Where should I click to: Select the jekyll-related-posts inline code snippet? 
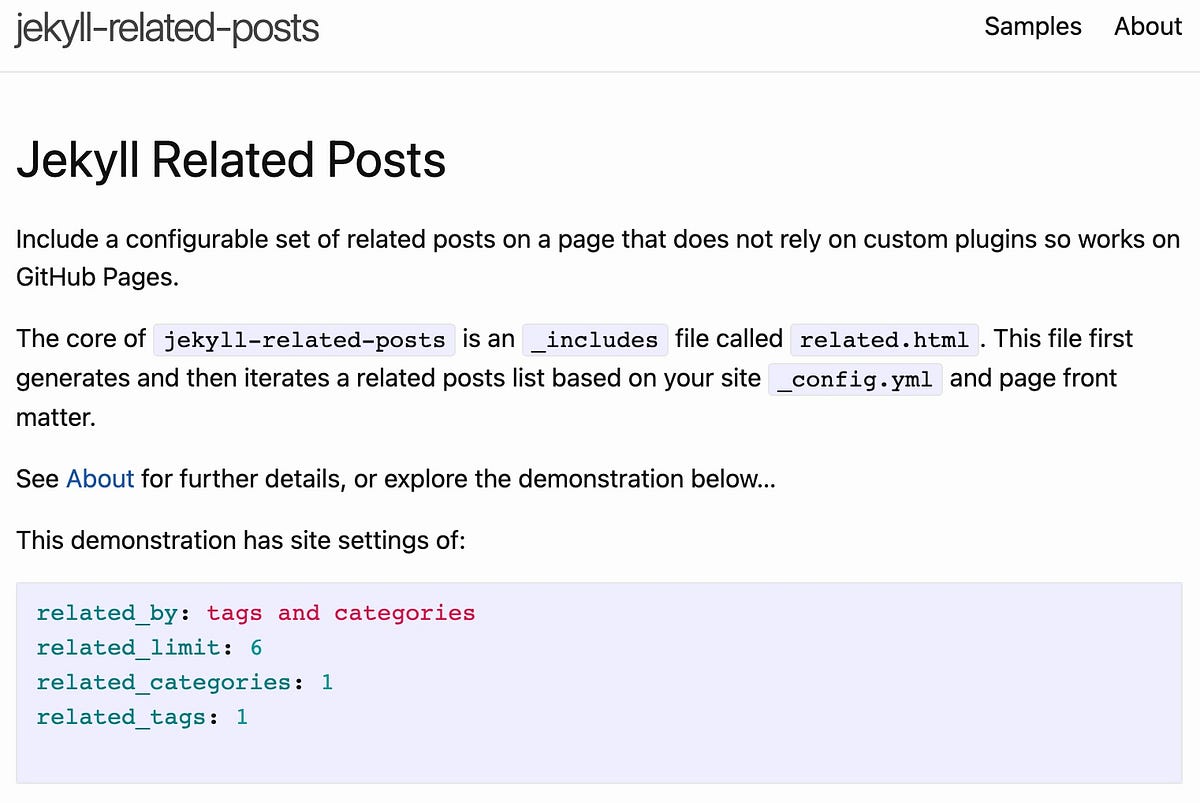pyautogui.click(x=303, y=340)
